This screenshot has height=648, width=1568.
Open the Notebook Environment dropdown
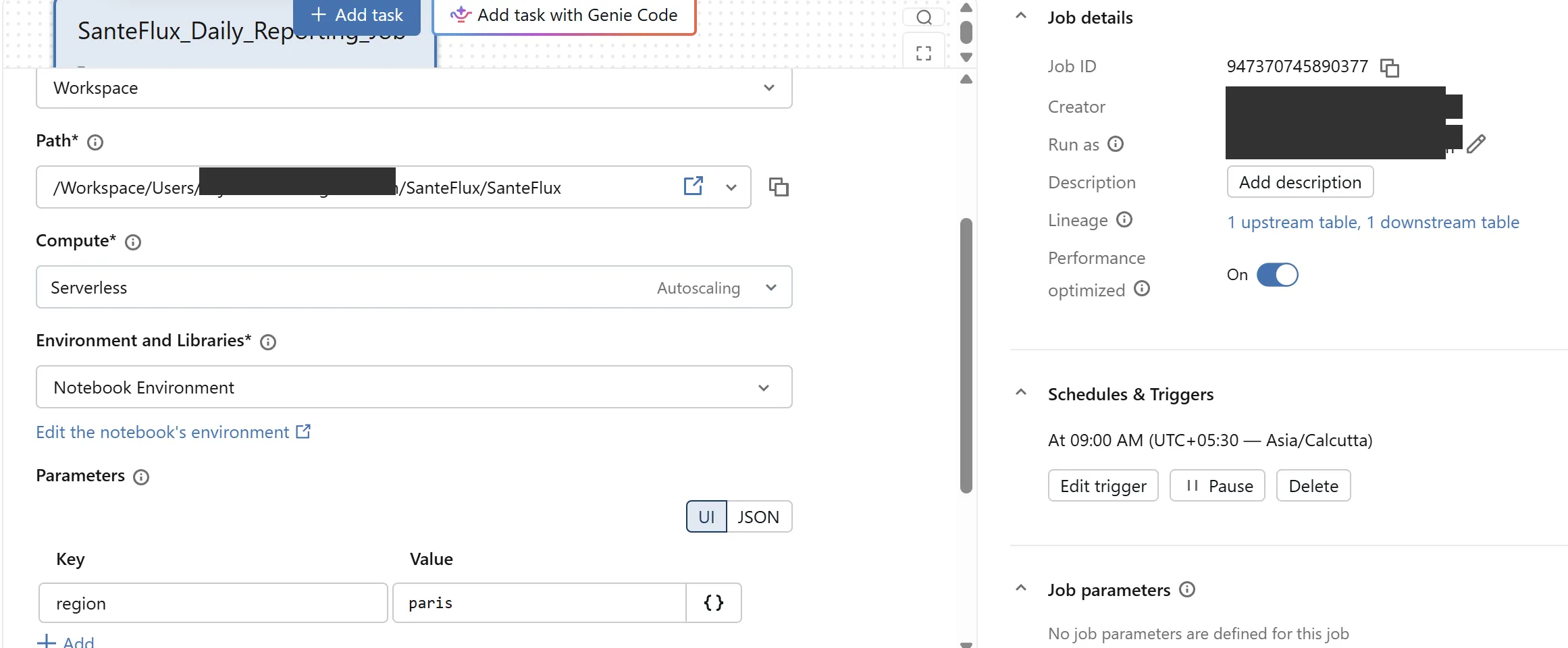(x=413, y=387)
